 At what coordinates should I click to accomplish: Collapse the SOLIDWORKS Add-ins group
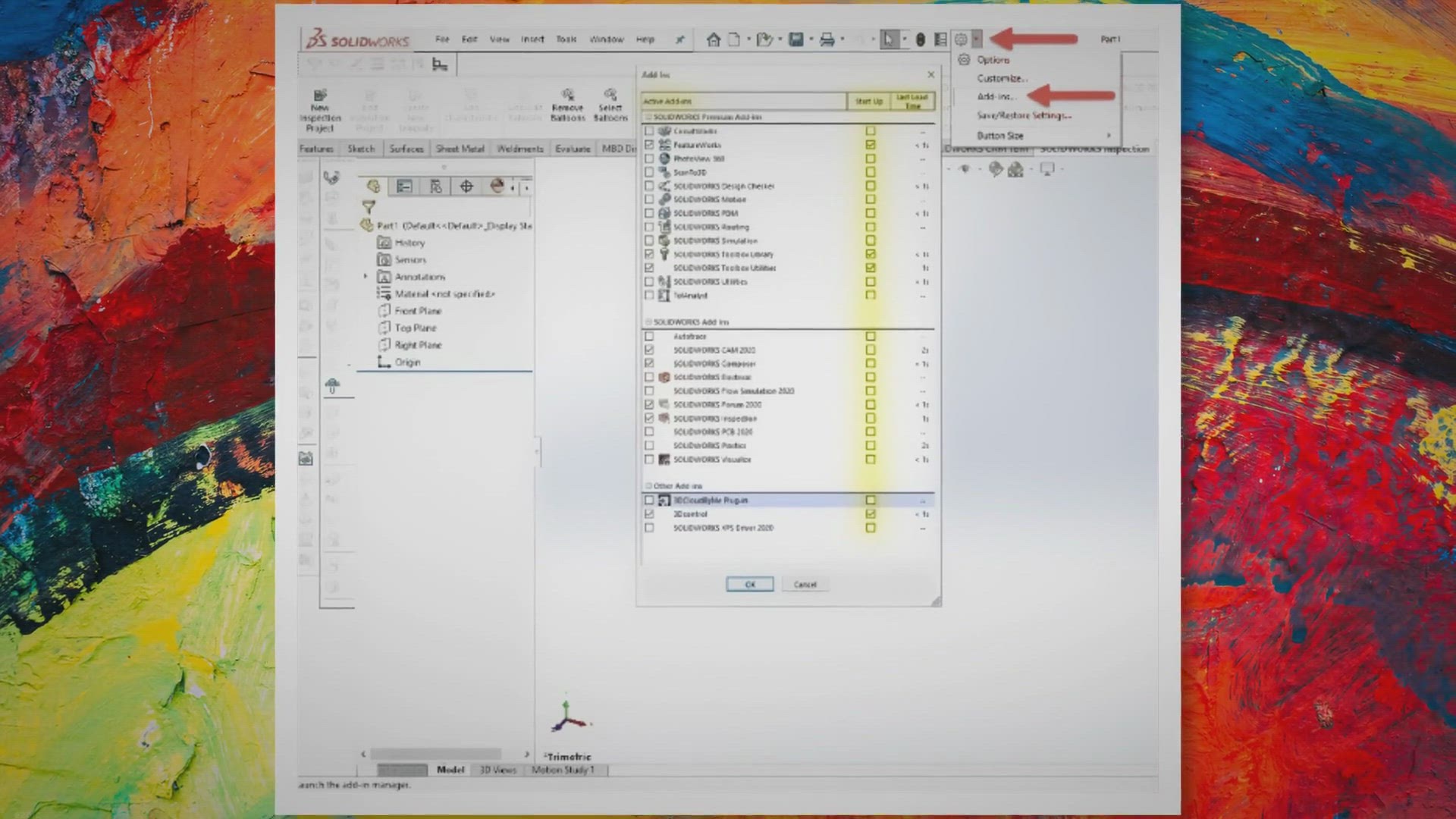coord(648,322)
